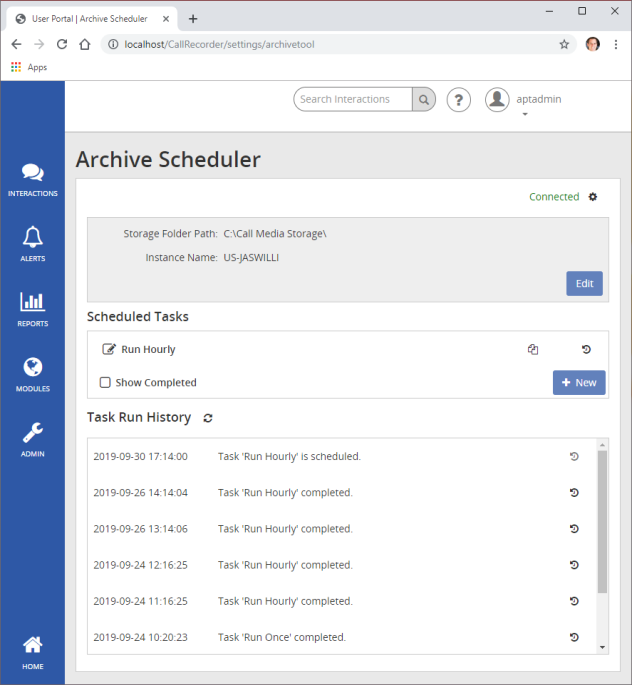Open the Alerts bell icon
This screenshot has width=632, height=685.
[32, 243]
